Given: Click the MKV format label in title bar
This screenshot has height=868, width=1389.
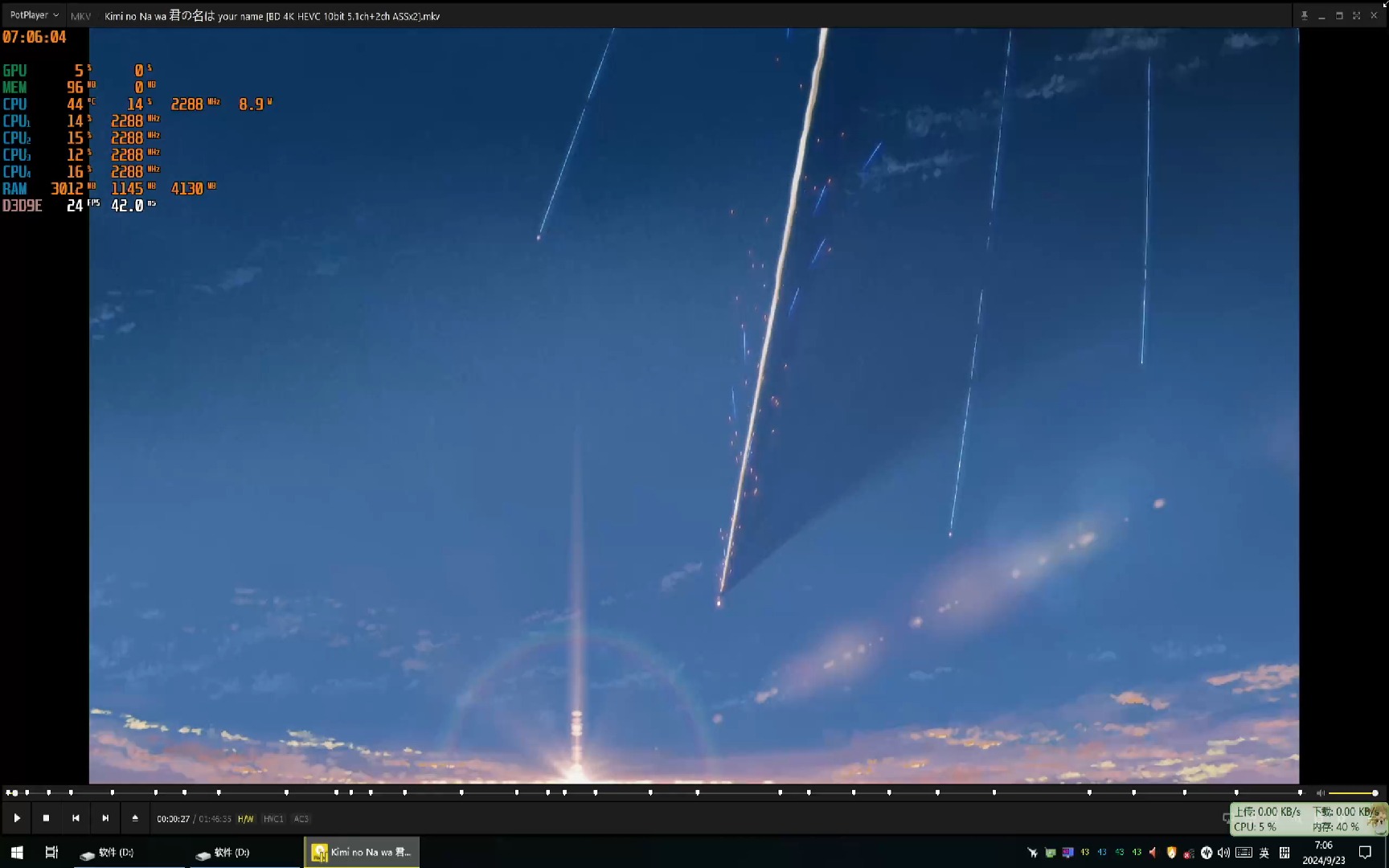Looking at the screenshot, I should pyautogui.click(x=80, y=16).
